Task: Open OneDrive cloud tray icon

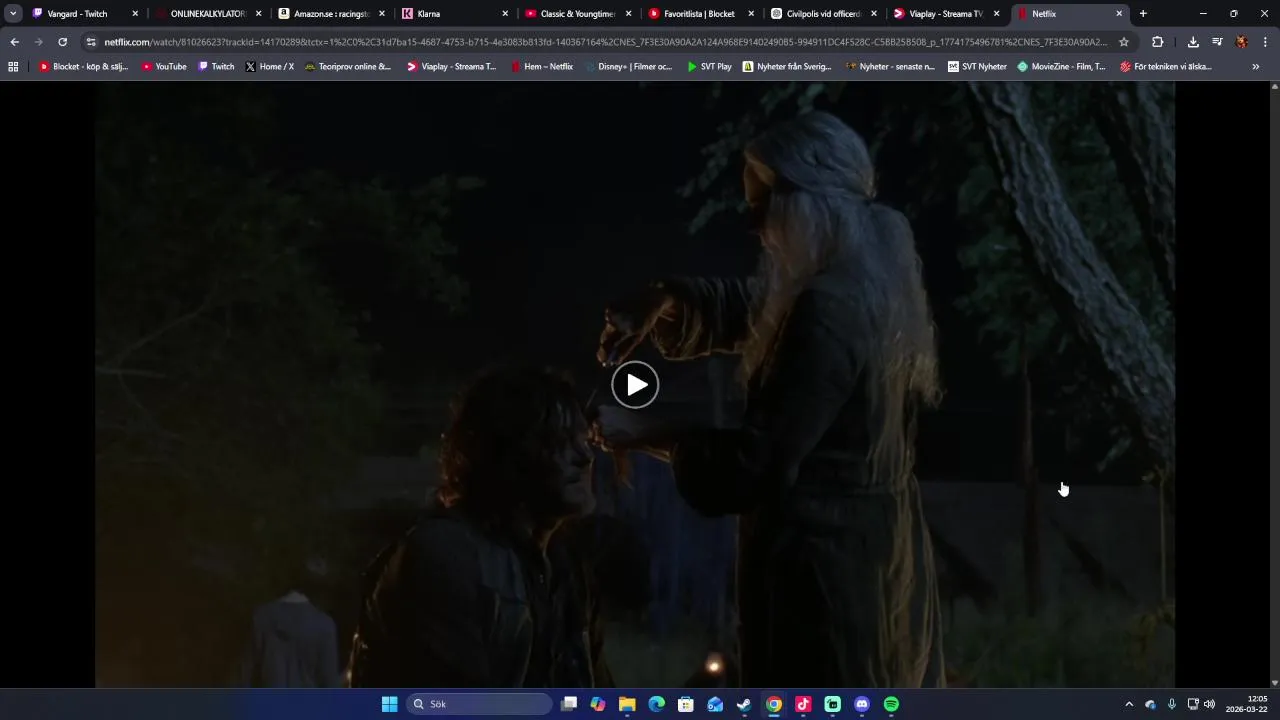Action: (x=1150, y=704)
